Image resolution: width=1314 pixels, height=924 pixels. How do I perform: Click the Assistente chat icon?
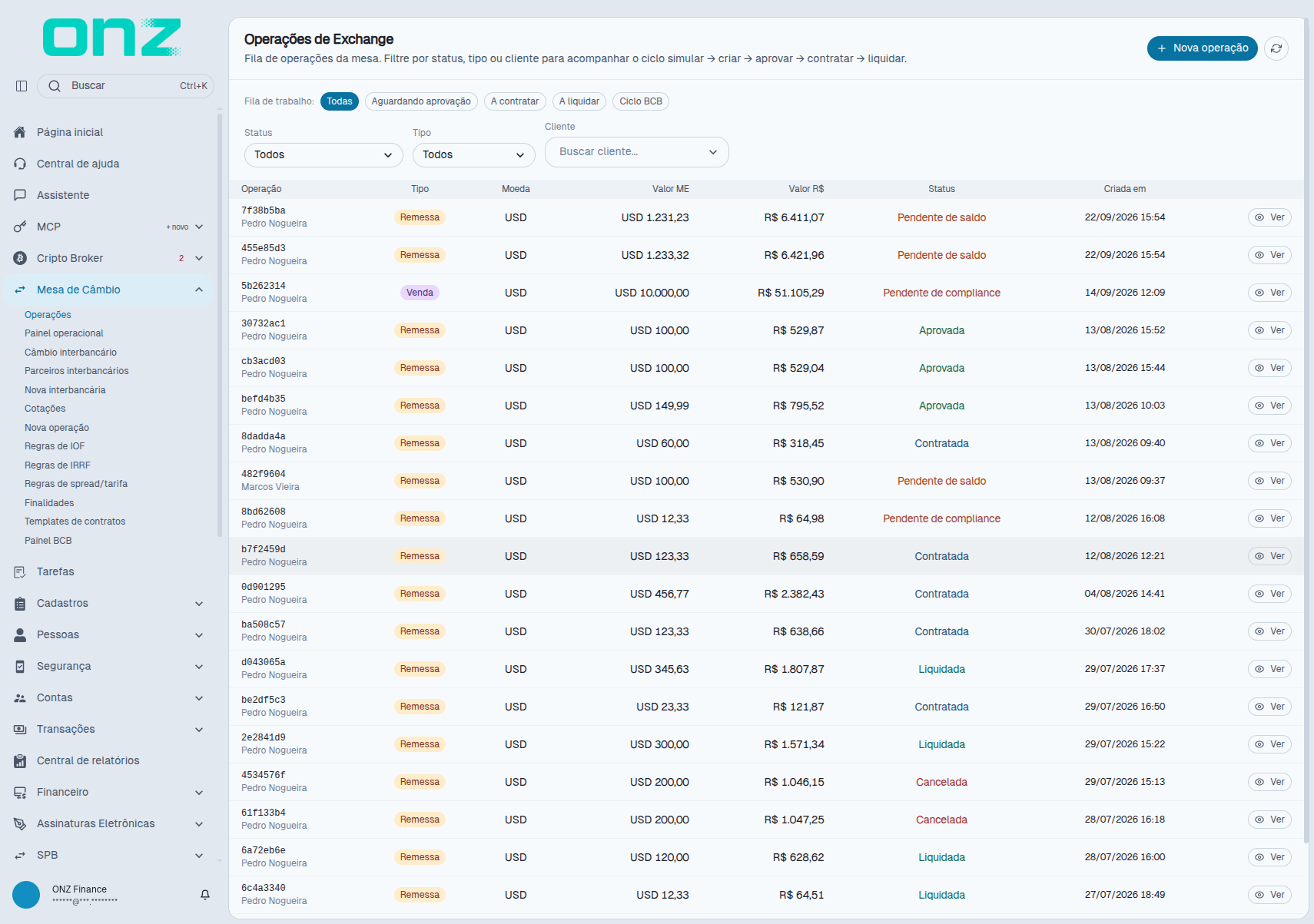(x=20, y=195)
